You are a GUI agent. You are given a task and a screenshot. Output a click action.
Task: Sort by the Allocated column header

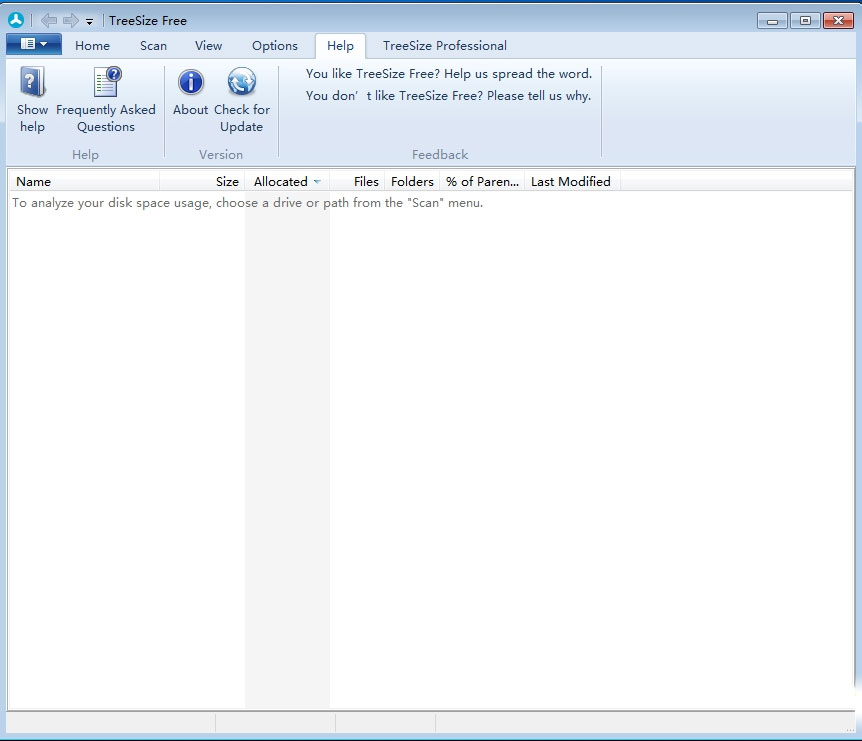(x=286, y=181)
